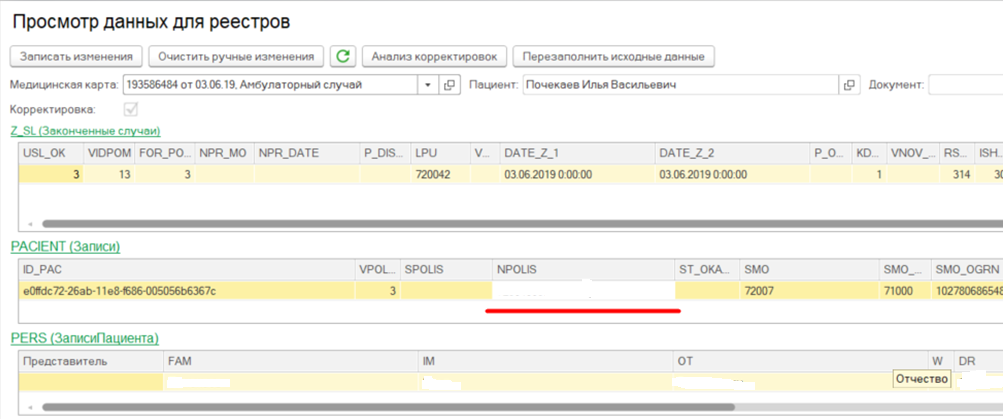
Task: Open the PERS (ЗаписиПациента) link
Action: [84, 339]
